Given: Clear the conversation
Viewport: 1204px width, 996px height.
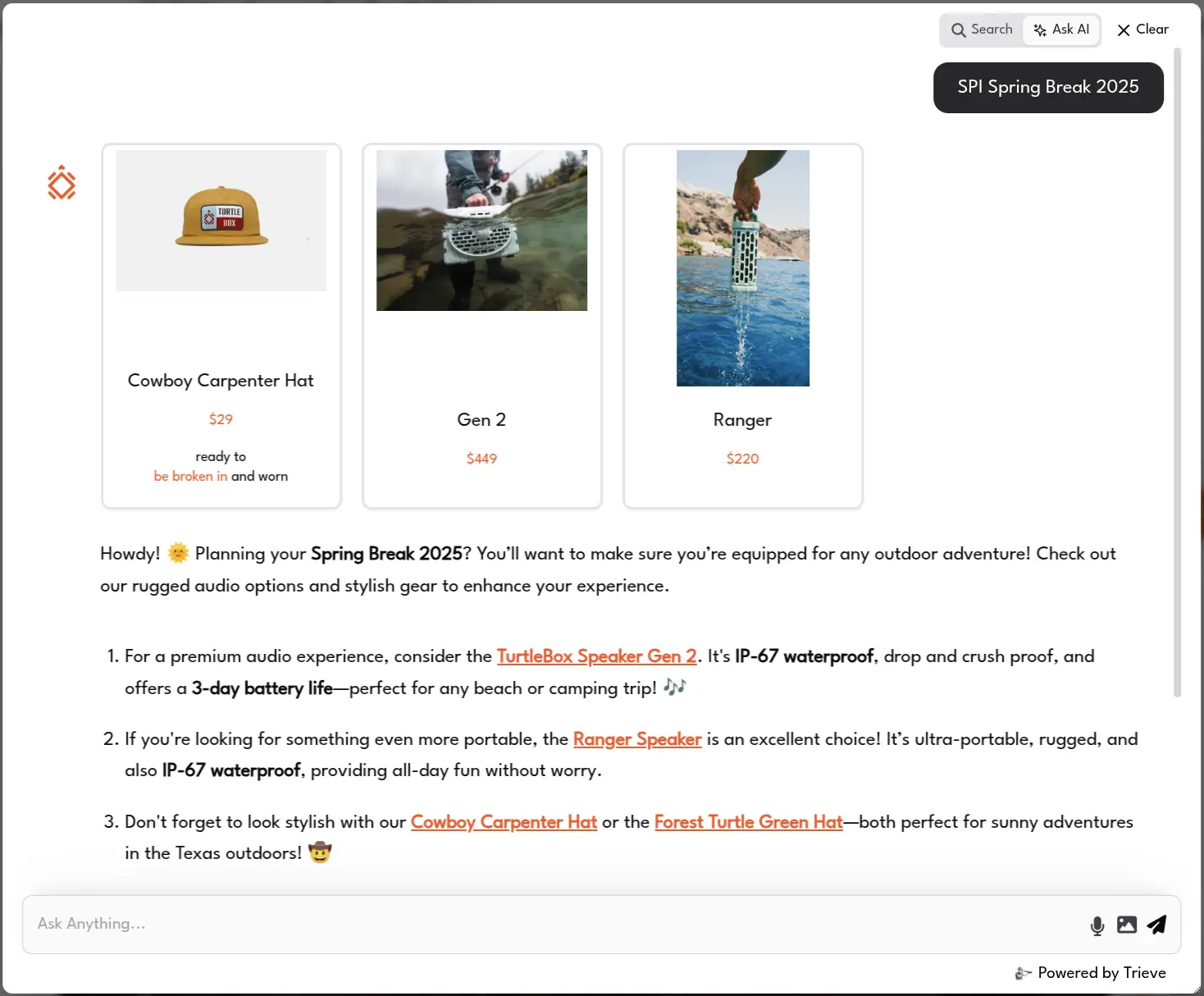Looking at the screenshot, I should click(1142, 30).
